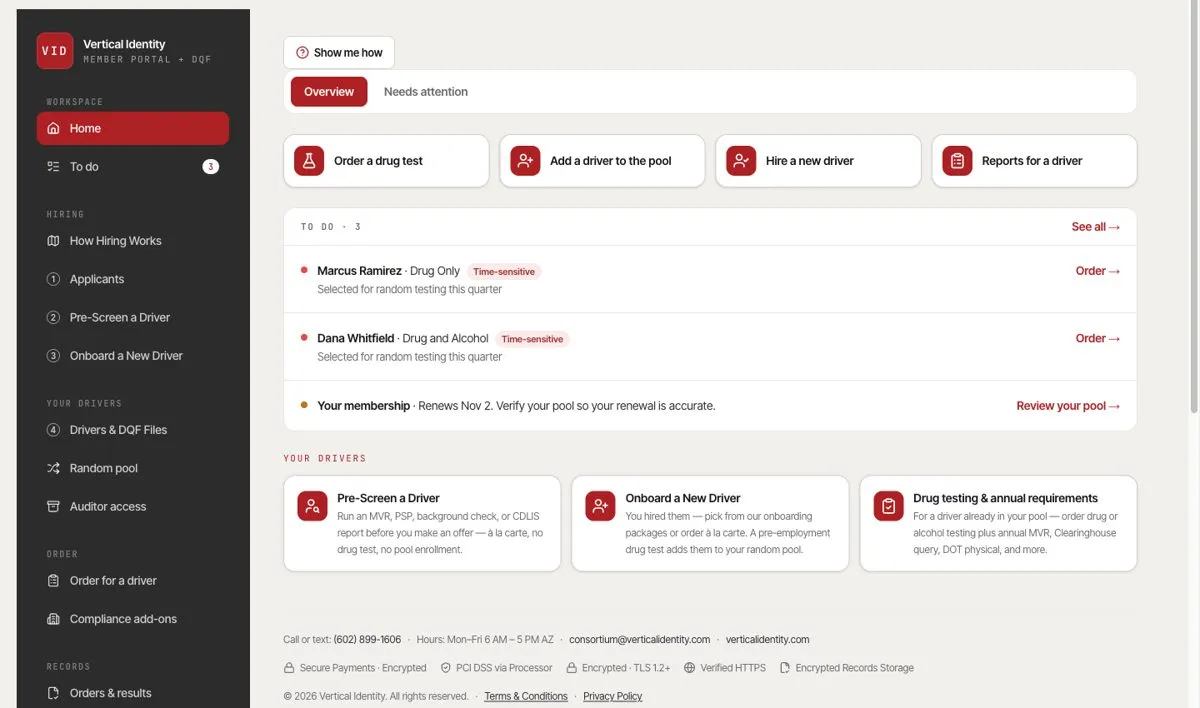Image resolution: width=1200 pixels, height=708 pixels.
Task: Open Orders & results in Records section
Action: (133, 693)
